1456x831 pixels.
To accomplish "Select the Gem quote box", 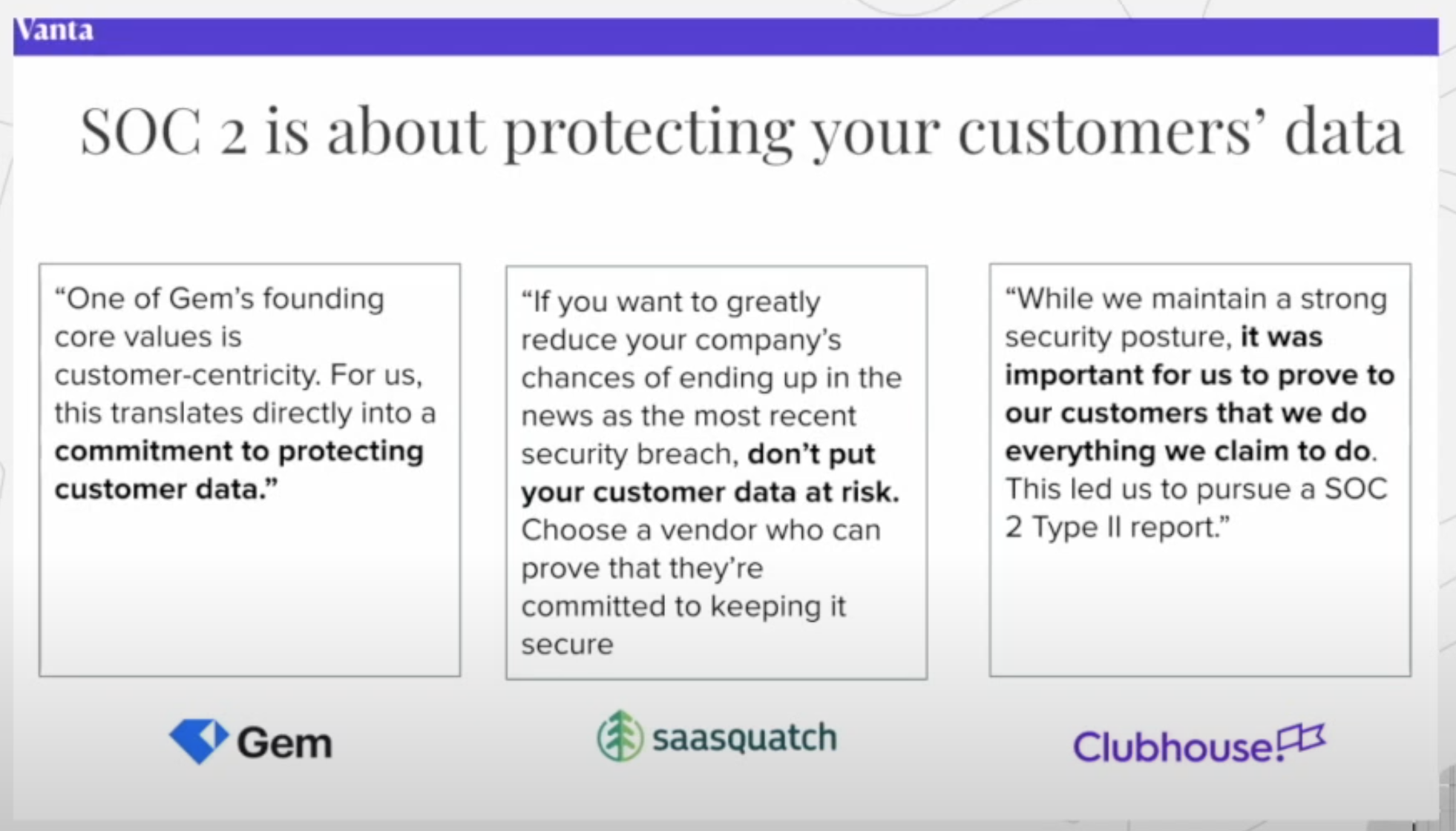I will pos(250,470).
